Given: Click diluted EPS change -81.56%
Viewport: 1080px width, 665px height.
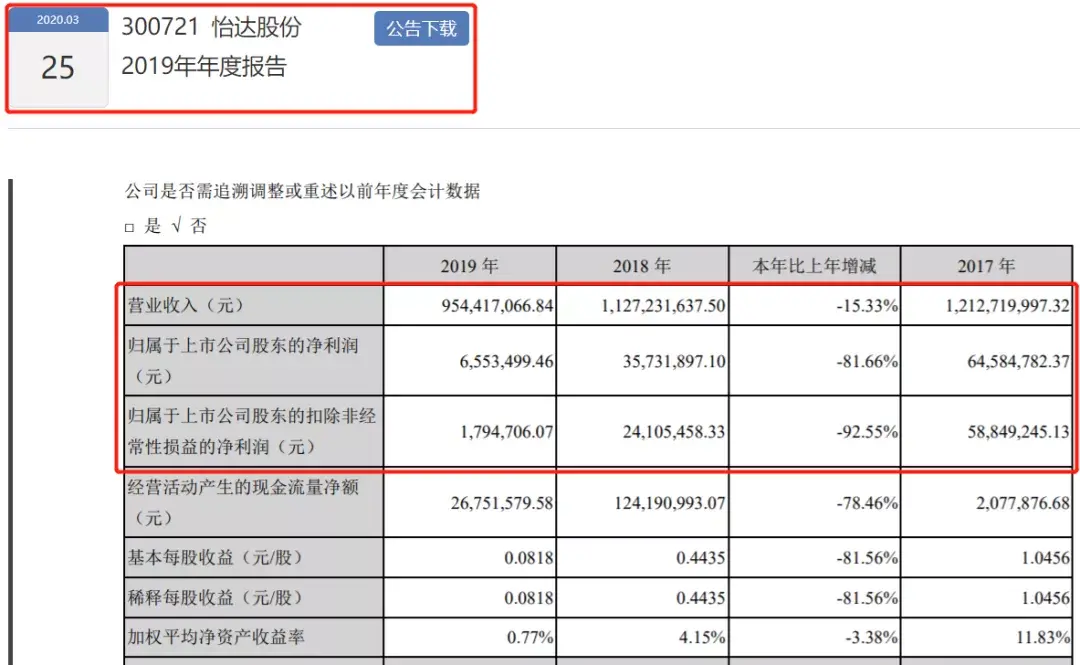Looking at the screenshot, I should [814, 597].
